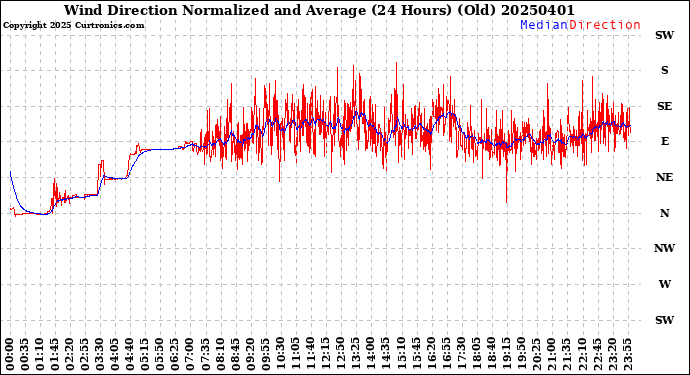Select the red Direction legend label
The width and height of the screenshot is (690, 375).
pyautogui.click(x=605, y=25)
